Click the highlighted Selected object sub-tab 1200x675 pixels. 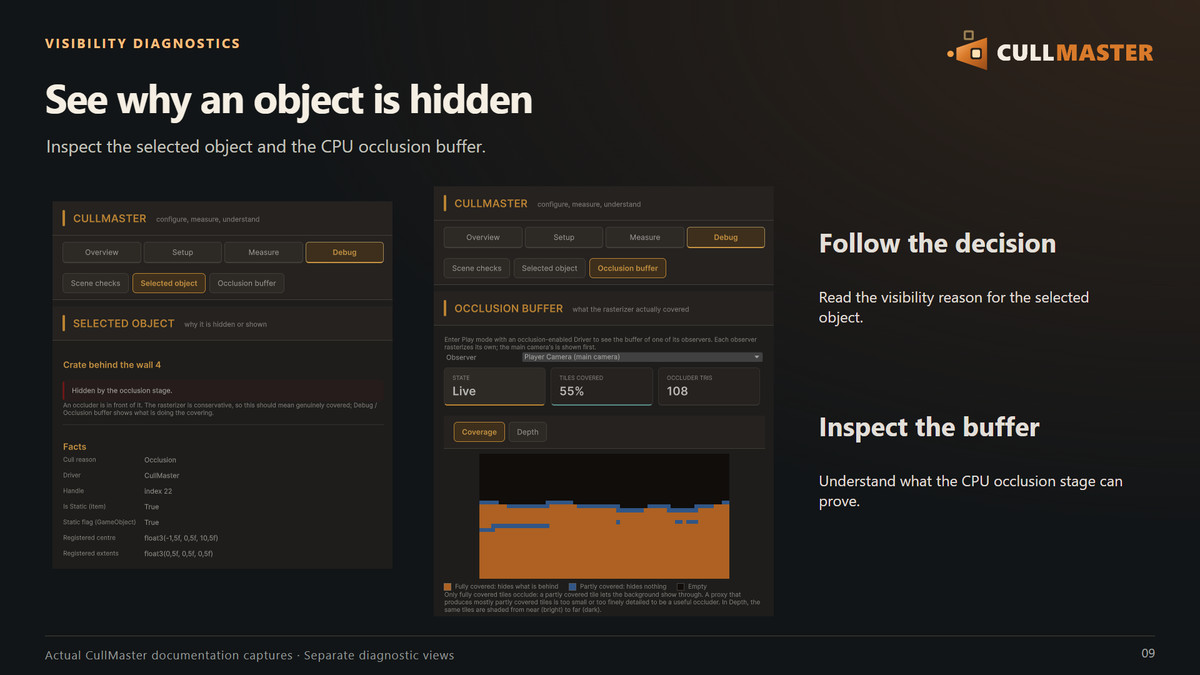click(169, 283)
